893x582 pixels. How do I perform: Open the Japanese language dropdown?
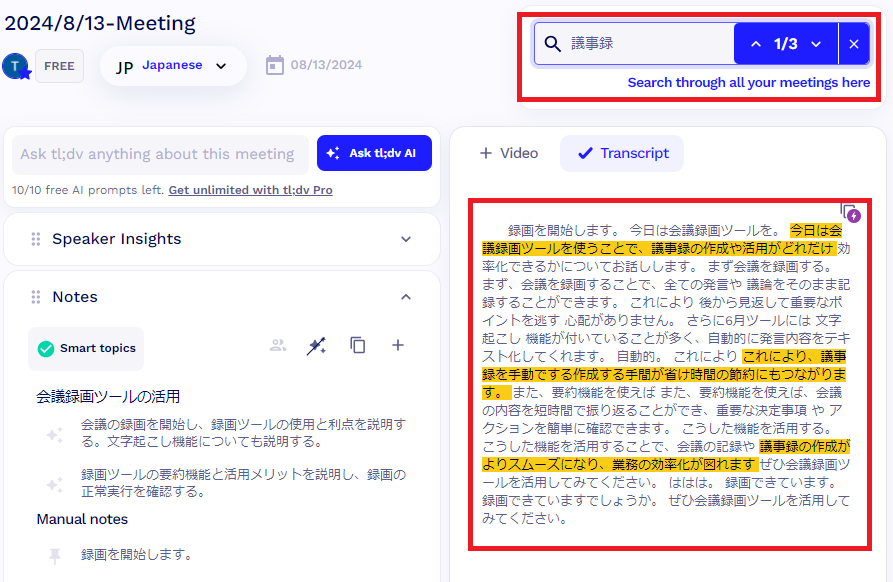[x=173, y=65]
